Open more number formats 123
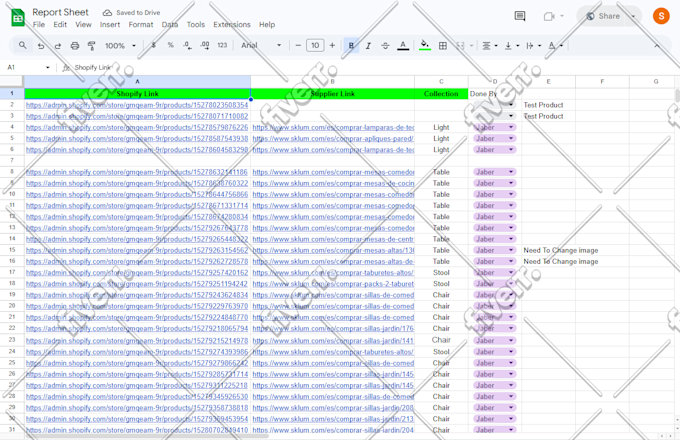Viewport: 680px width, 440px height. (222, 45)
